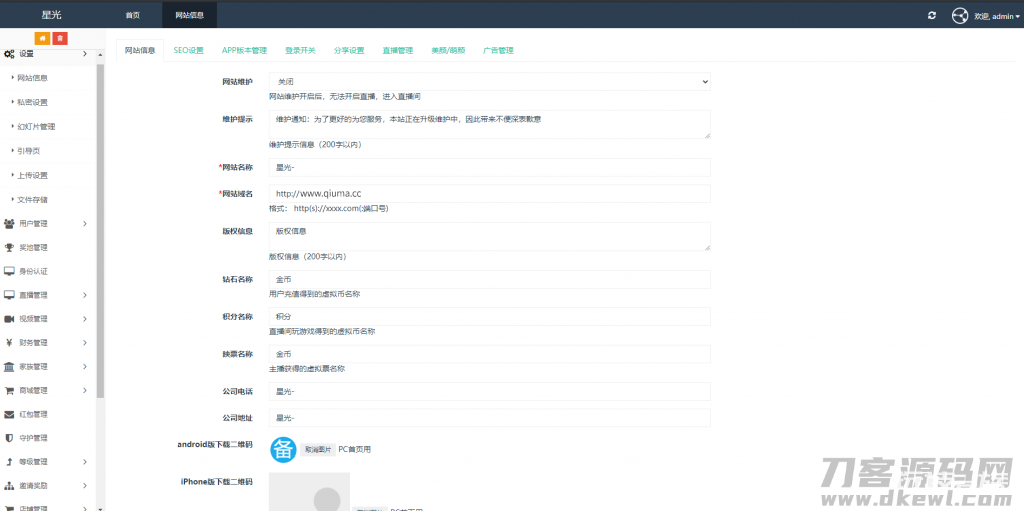The image size is (1024, 511).
Task: Switch to the 登录开关 tab
Action: point(300,50)
